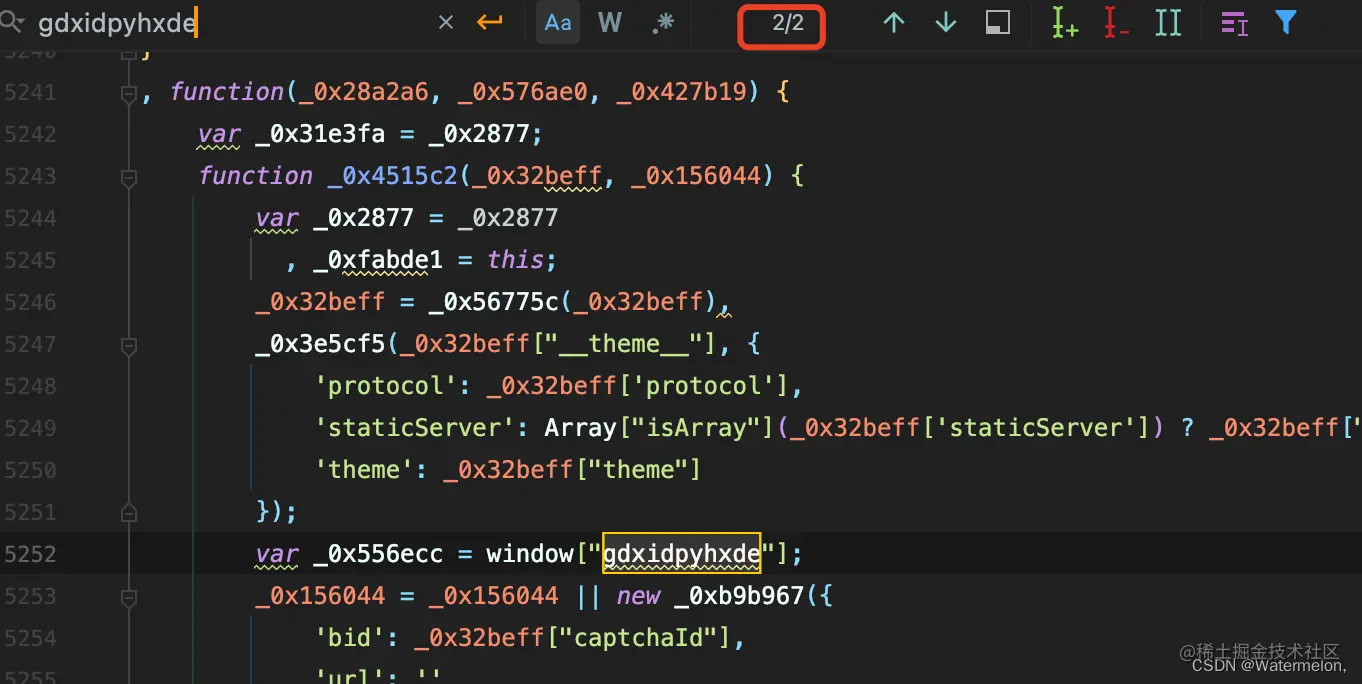The width and height of the screenshot is (1362, 684).
Task: Toggle Match Case (Aa) option
Action: (558, 22)
